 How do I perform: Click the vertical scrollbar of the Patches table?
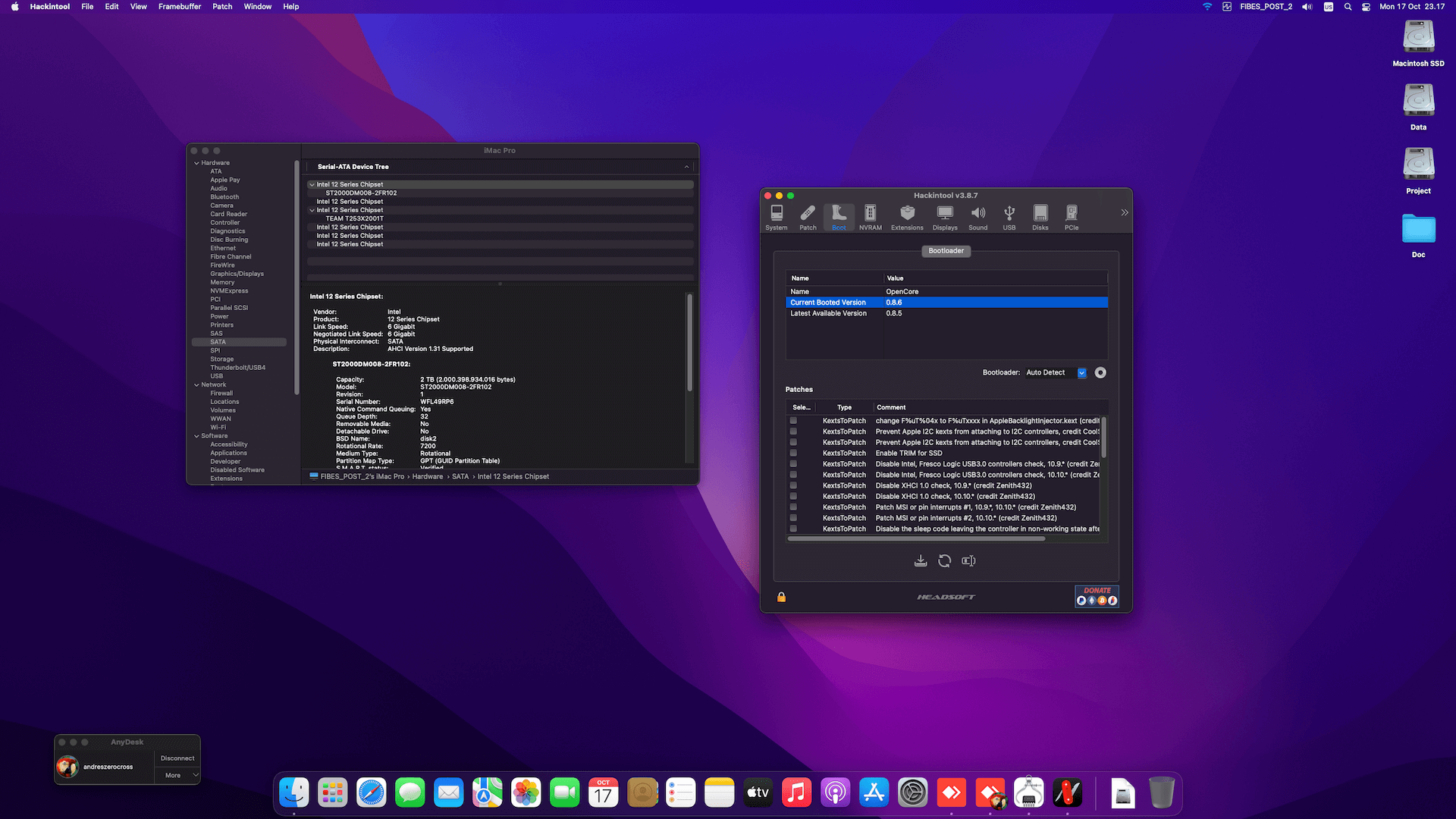tap(1103, 438)
